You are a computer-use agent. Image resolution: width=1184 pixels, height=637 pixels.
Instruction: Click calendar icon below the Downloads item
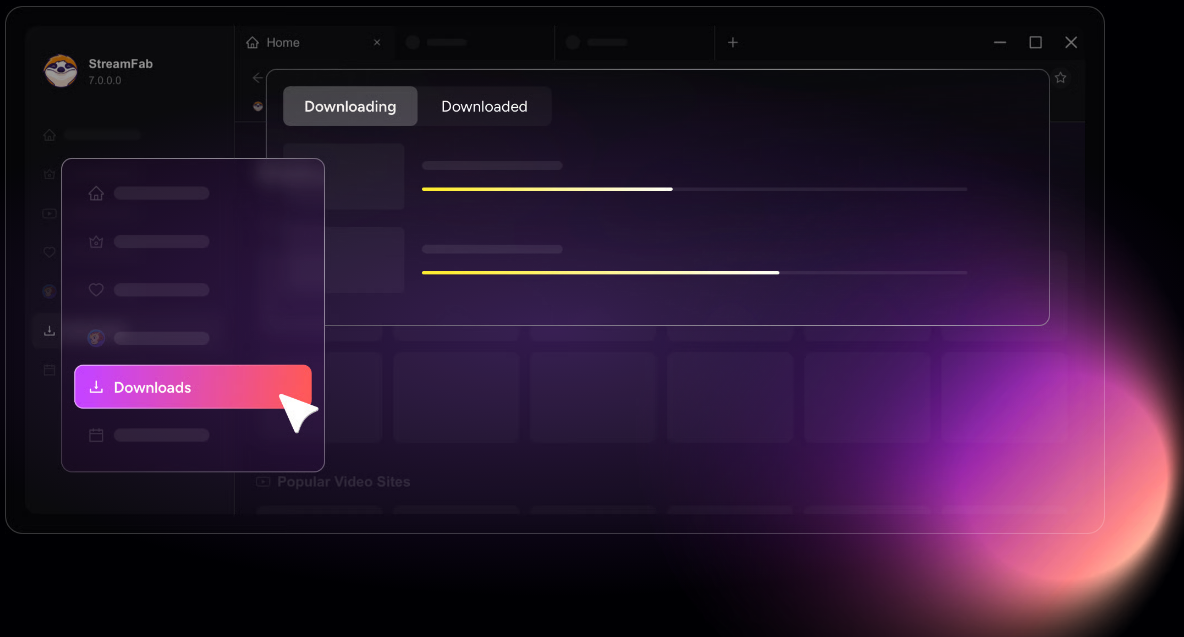coord(96,435)
